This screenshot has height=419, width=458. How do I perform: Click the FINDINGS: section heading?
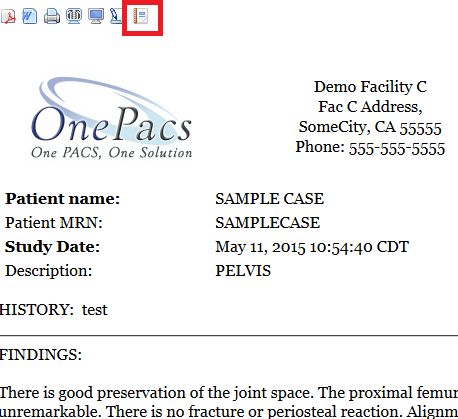pos(41,354)
